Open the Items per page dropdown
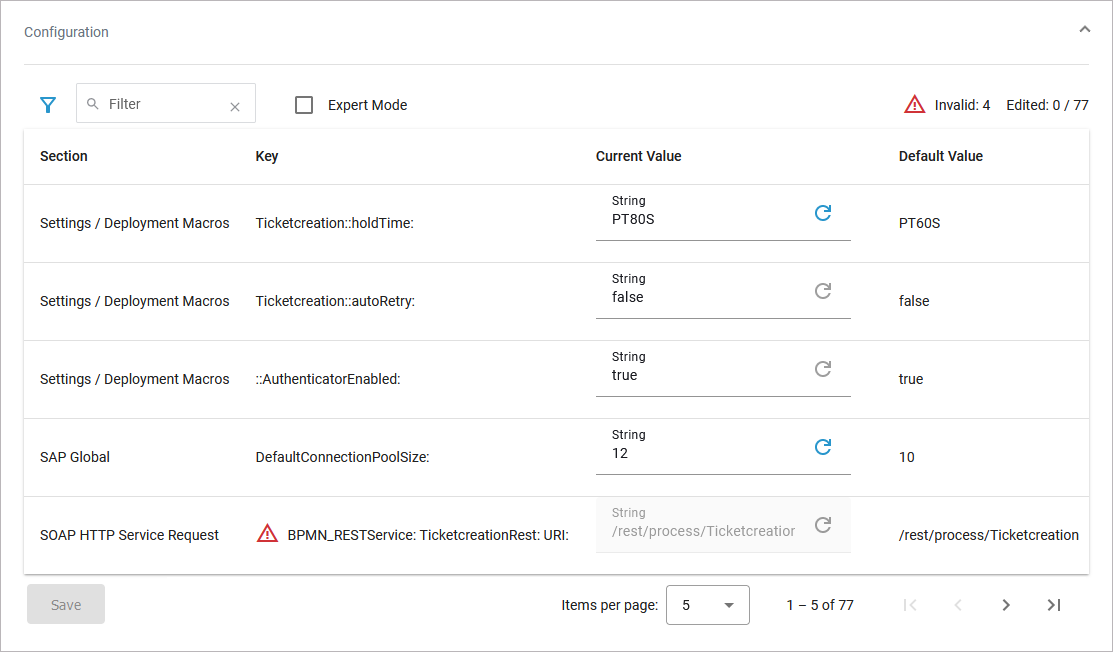 (x=707, y=605)
